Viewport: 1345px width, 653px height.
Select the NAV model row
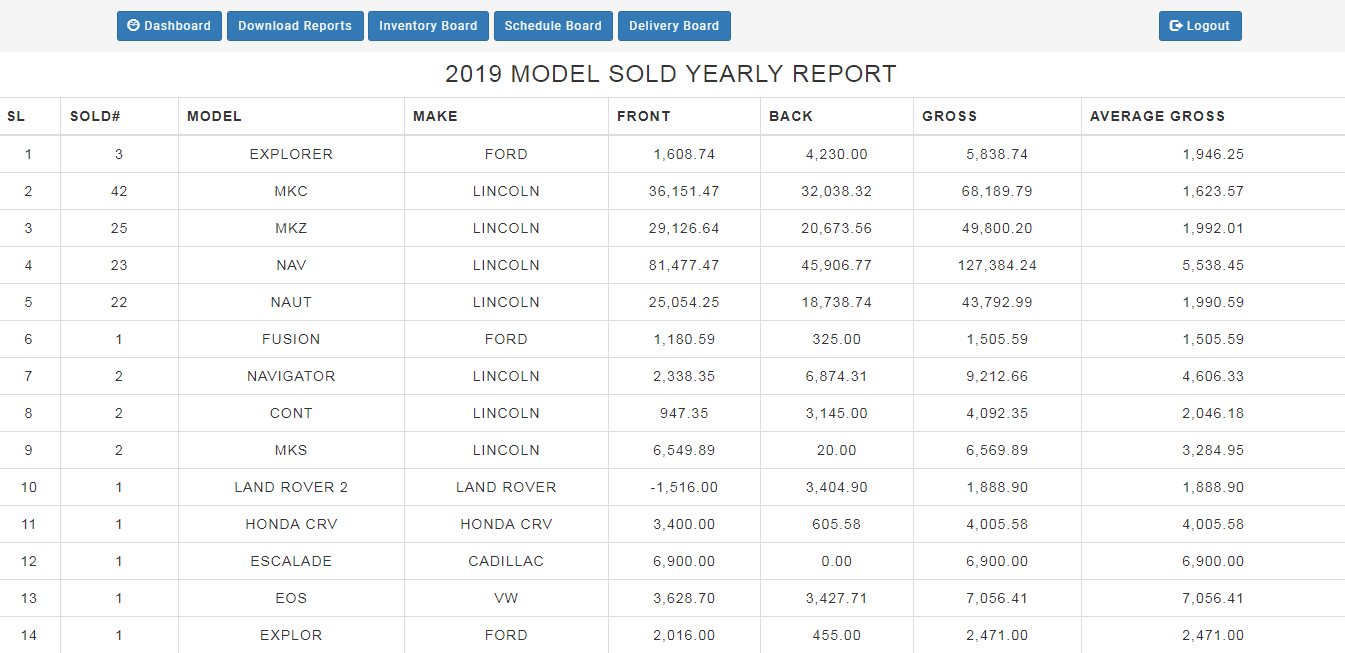point(291,265)
